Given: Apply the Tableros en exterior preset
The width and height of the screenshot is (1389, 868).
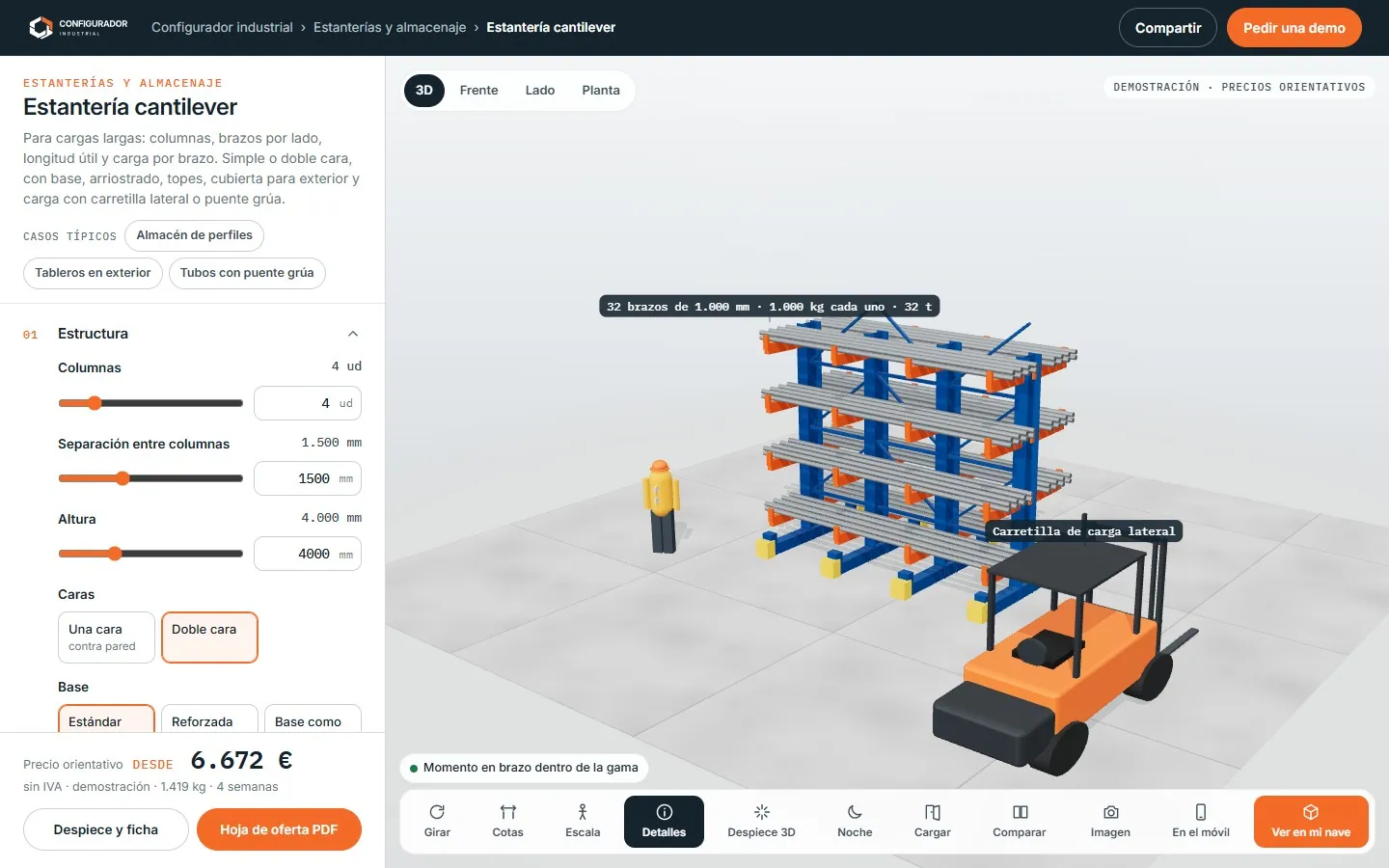Looking at the screenshot, I should 93,273.
